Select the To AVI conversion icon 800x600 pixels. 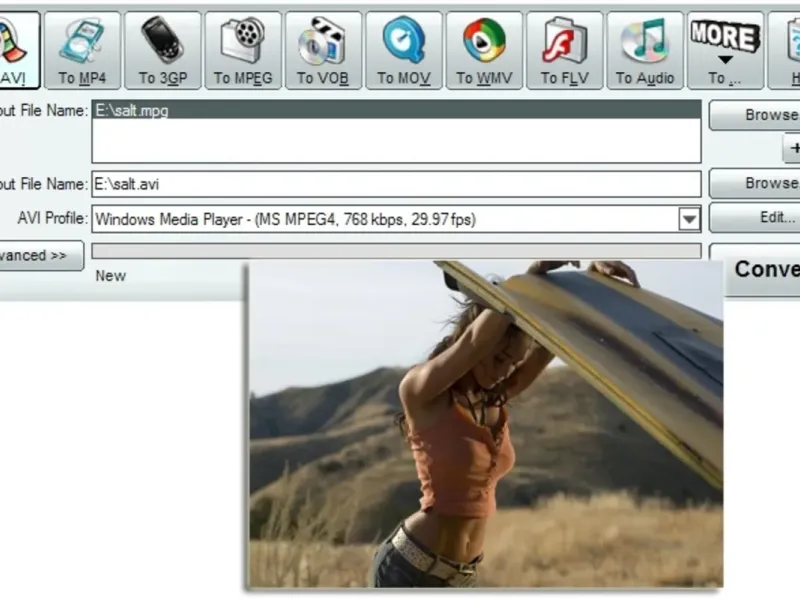click(19, 50)
